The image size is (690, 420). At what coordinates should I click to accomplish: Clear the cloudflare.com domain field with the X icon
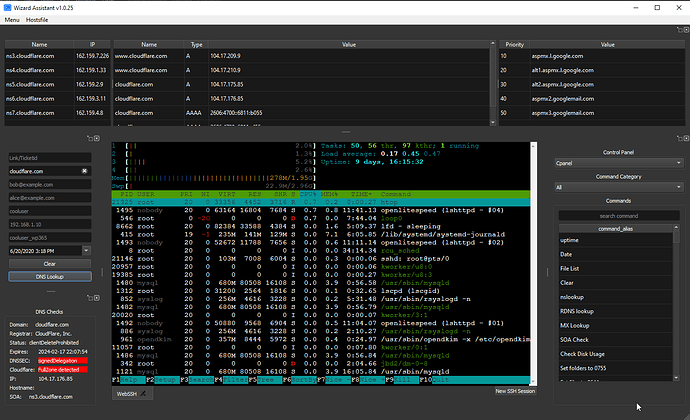coord(84,171)
